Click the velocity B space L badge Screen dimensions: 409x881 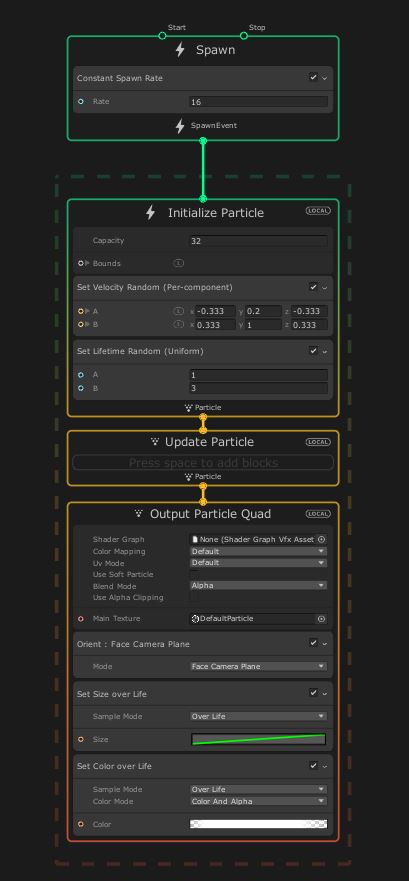tap(178, 324)
